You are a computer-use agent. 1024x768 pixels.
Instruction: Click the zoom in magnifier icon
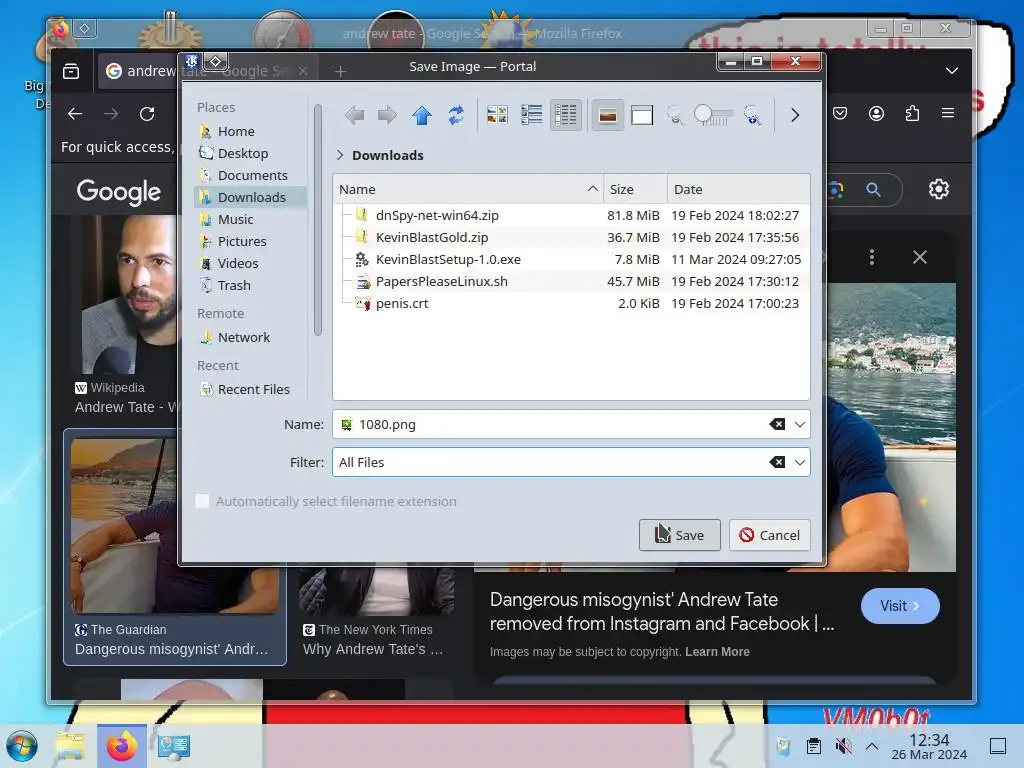[752, 116]
